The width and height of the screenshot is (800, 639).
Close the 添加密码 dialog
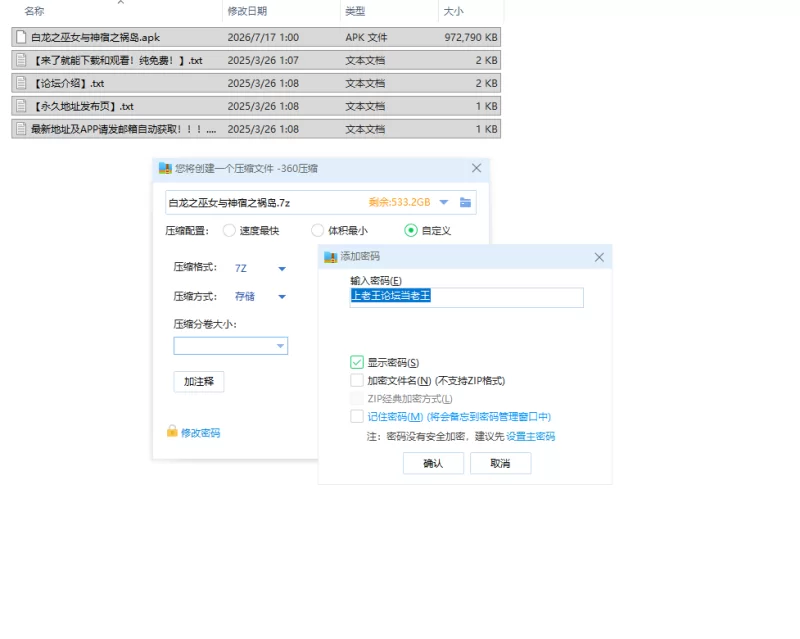coord(599,257)
